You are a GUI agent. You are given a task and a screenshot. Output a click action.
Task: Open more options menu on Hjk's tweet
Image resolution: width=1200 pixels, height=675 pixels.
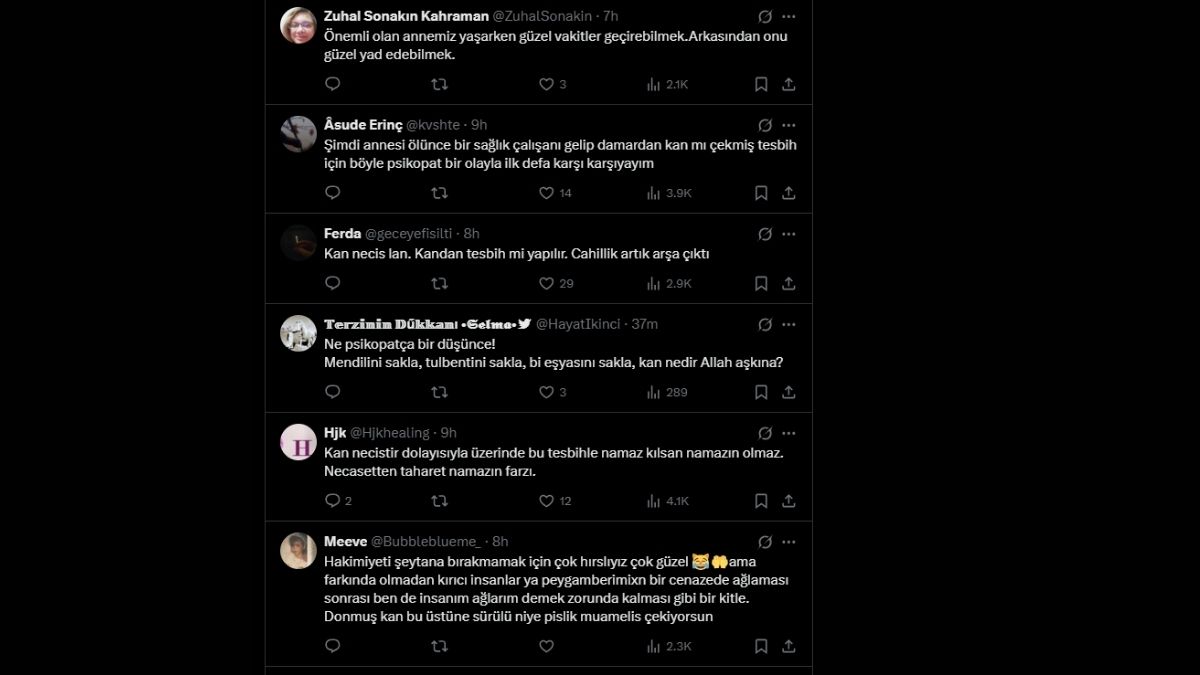click(x=789, y=433)
